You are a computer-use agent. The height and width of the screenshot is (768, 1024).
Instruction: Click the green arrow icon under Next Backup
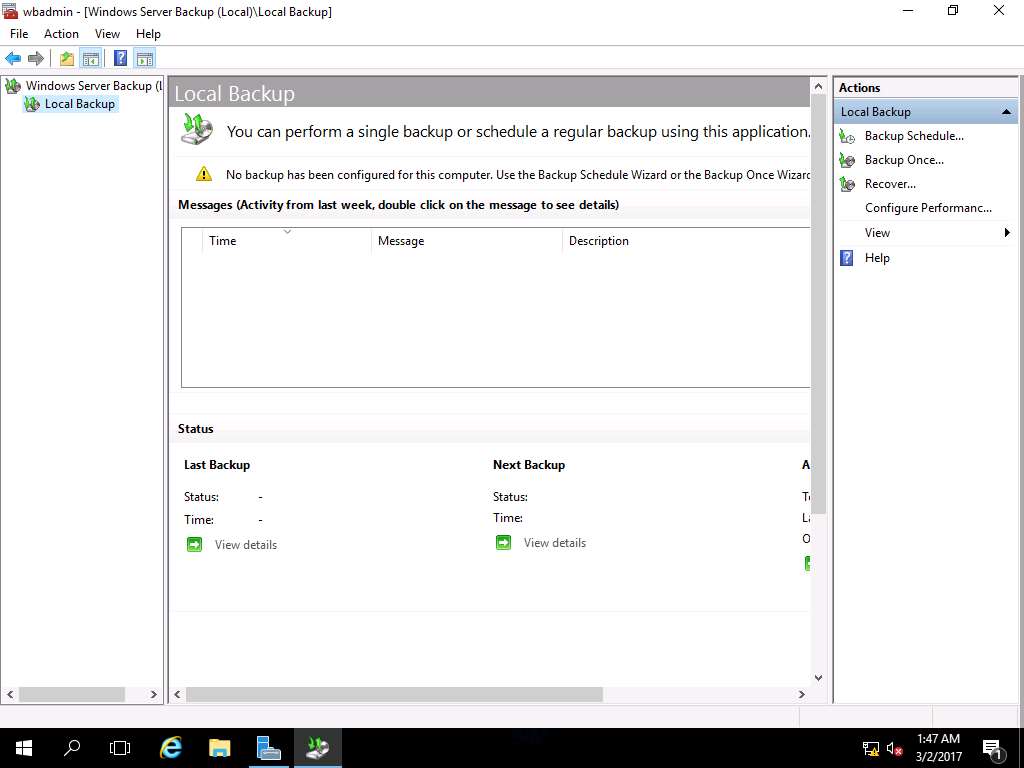[503, 543]
